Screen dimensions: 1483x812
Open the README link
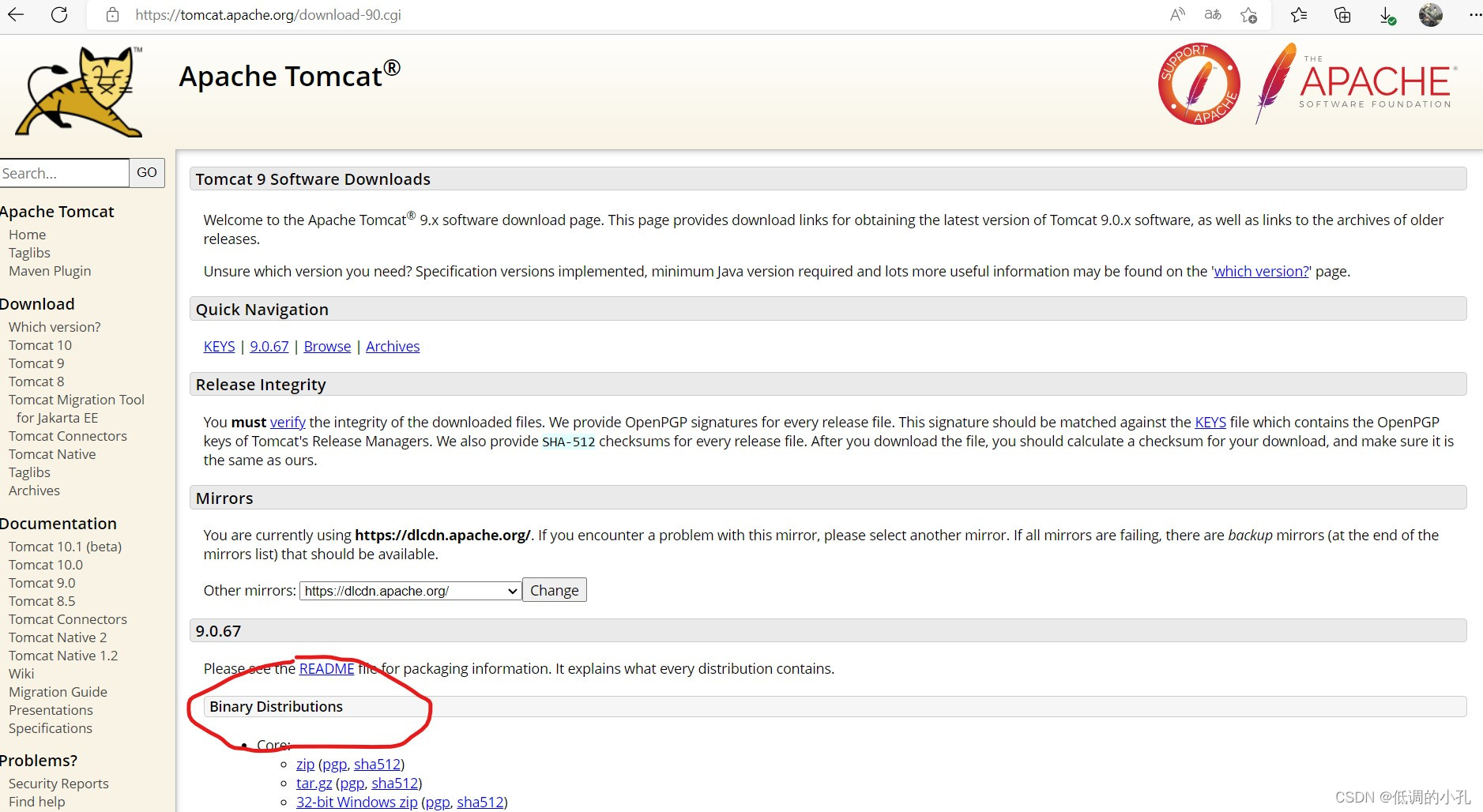tap(326, 668)
